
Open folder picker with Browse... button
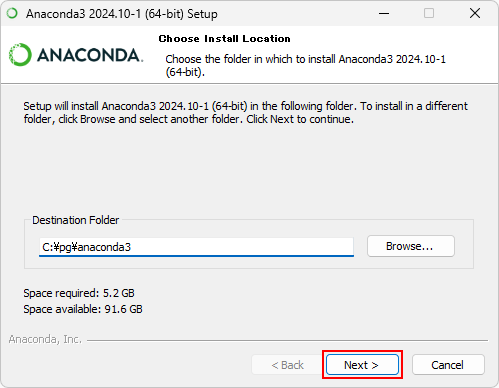(x=411, y=246)
